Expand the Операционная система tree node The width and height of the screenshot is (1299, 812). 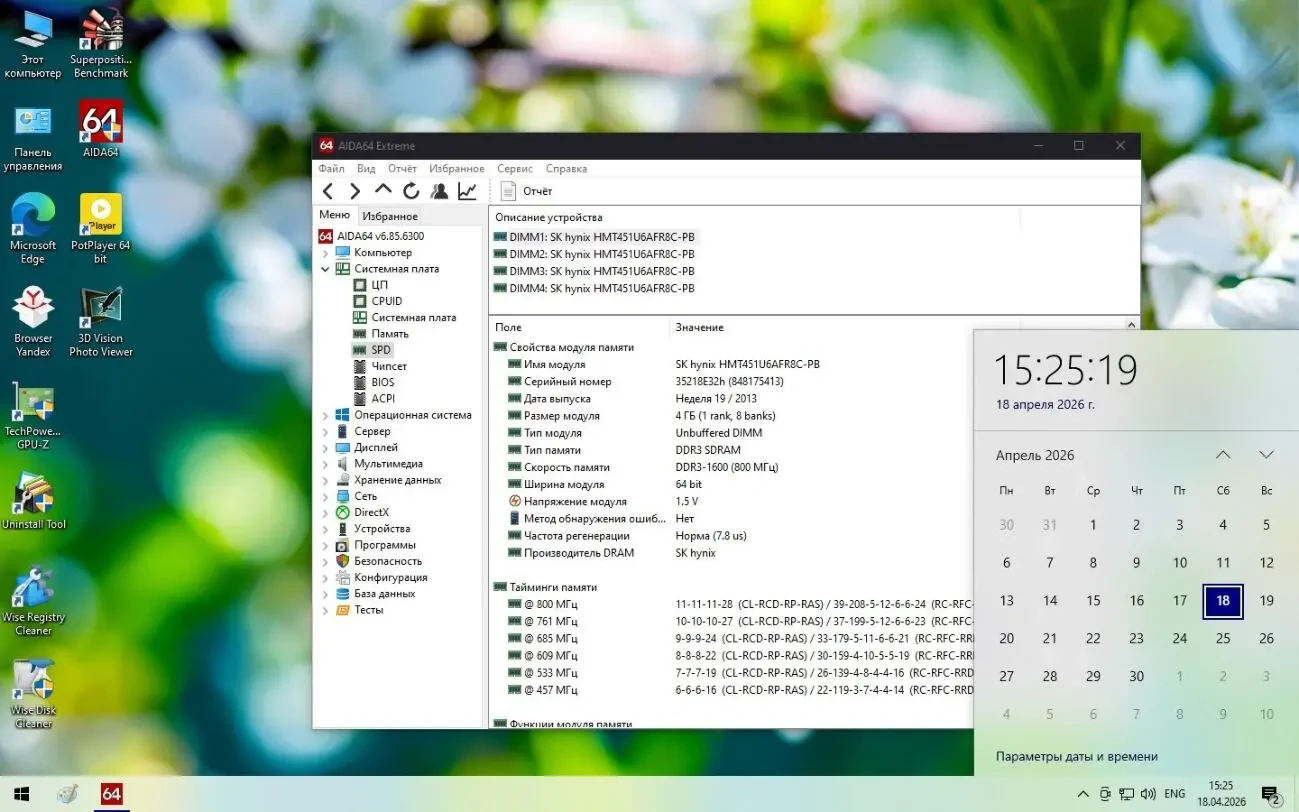tap(325, 415)
